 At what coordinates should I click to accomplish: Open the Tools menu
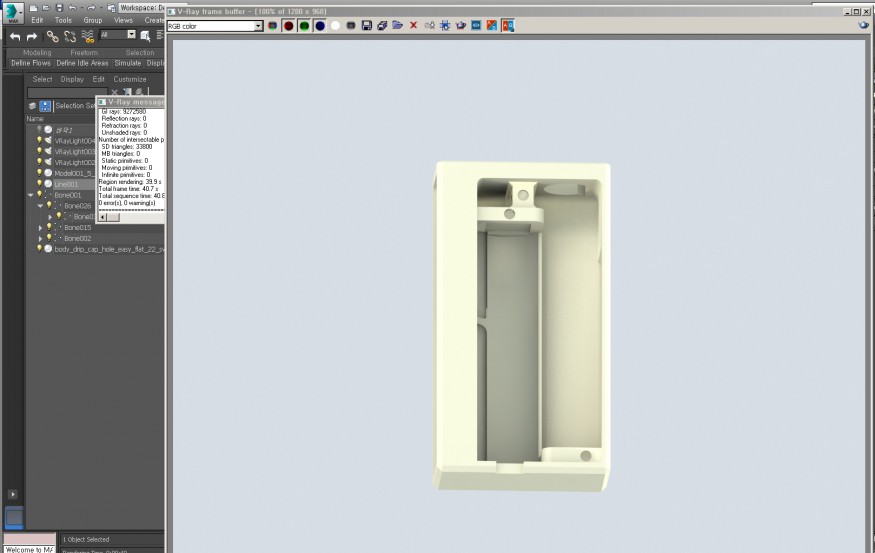click(63, 20)
